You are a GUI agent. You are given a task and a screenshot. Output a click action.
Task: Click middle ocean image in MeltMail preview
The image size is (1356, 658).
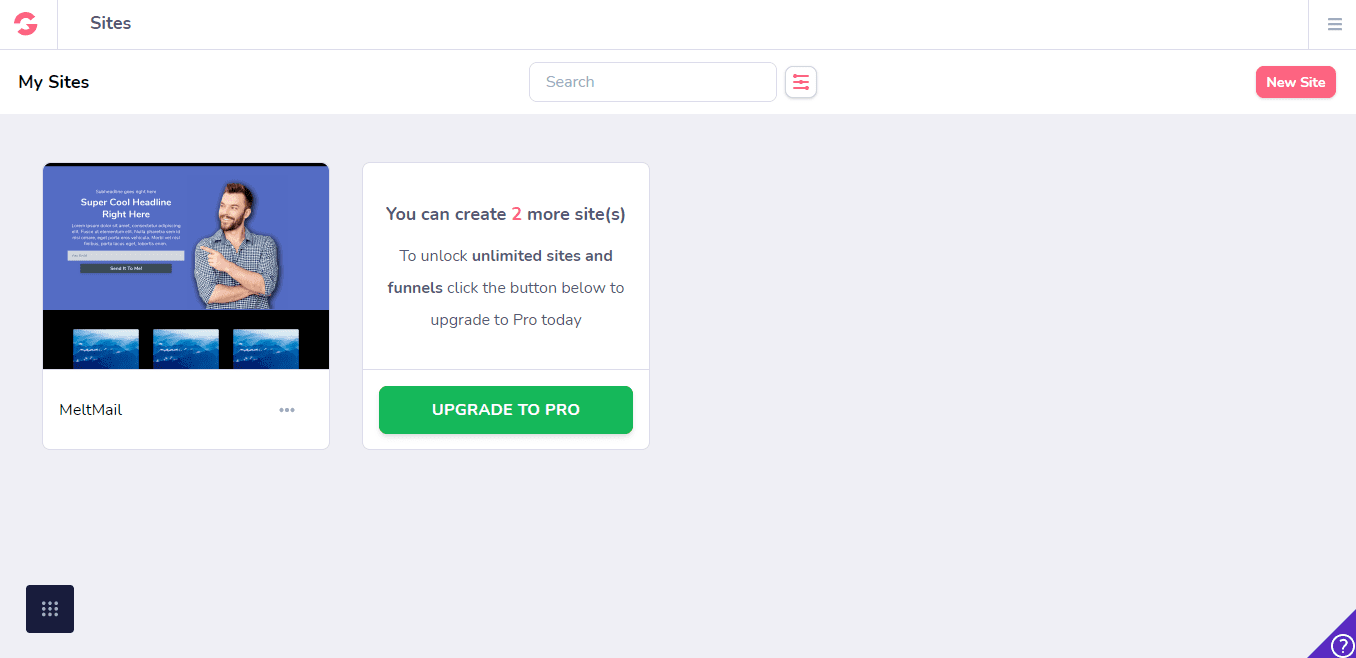[x=186, y=349]
